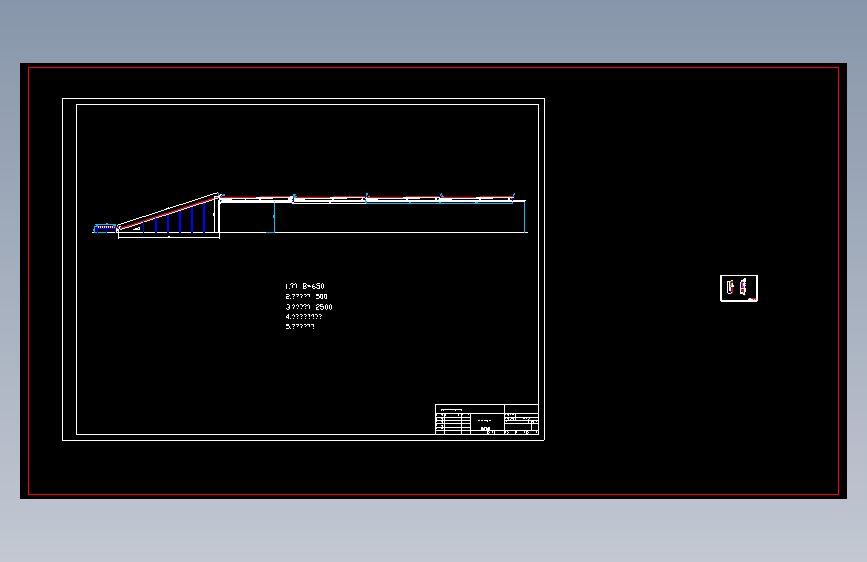Select the small detail drawing on the right

coord(739,288)
